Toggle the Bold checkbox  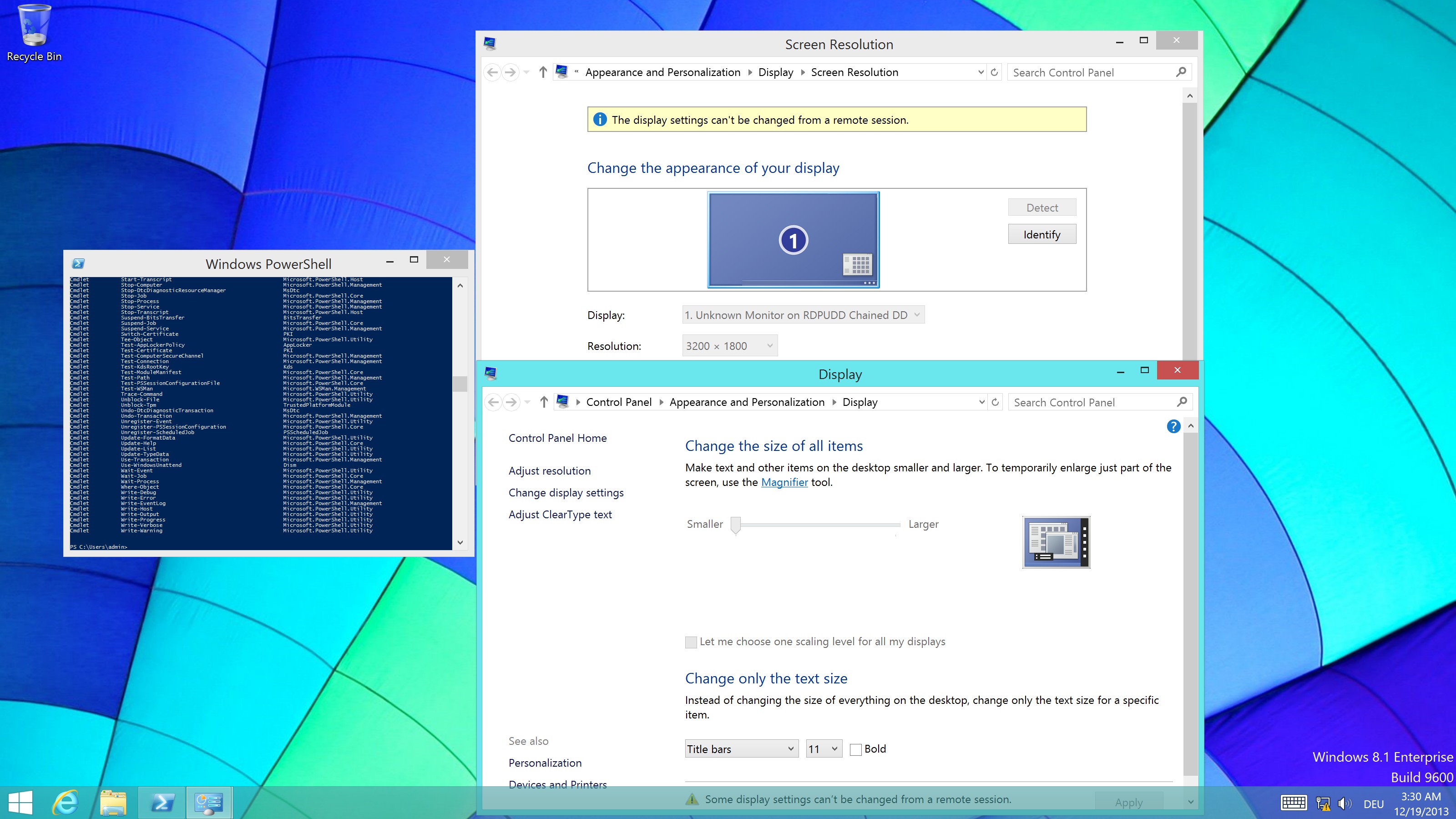point(856,749)
